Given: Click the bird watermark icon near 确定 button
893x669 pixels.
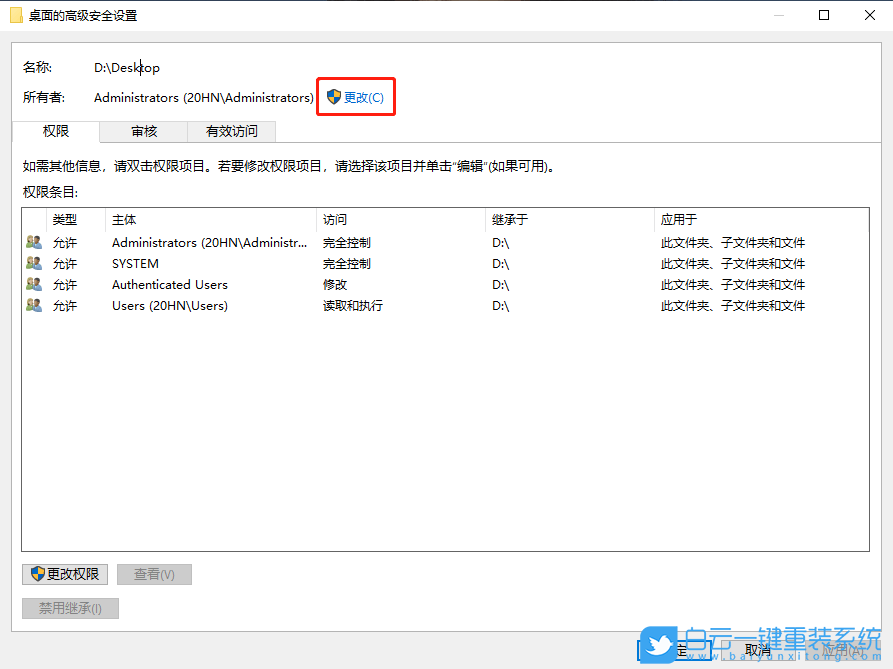Looking at the screenshot, I should coord(659,647).
